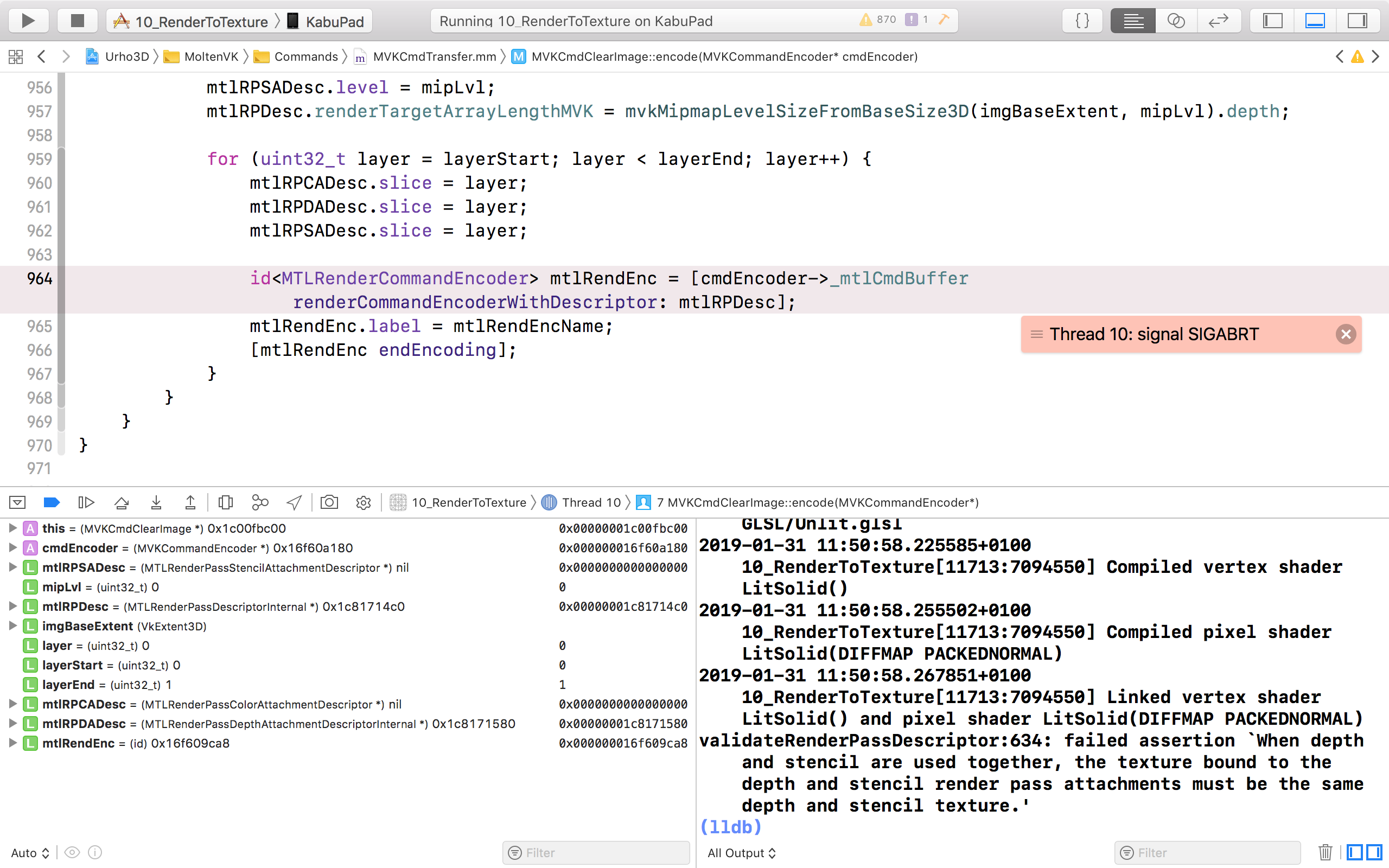
Task: Click the step-out debug icon
Action: [x=190, y=502]
